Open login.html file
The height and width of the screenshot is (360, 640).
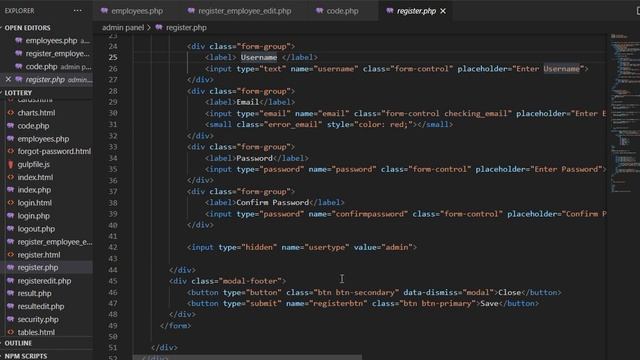tap(34, 202)
